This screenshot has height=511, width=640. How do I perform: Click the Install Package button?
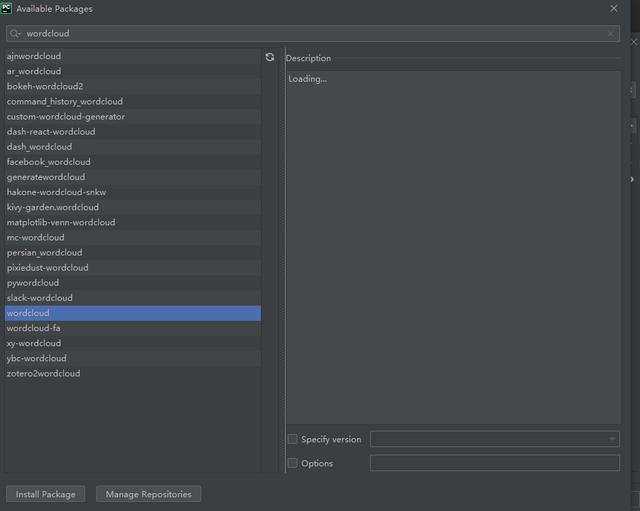(46, 494)
